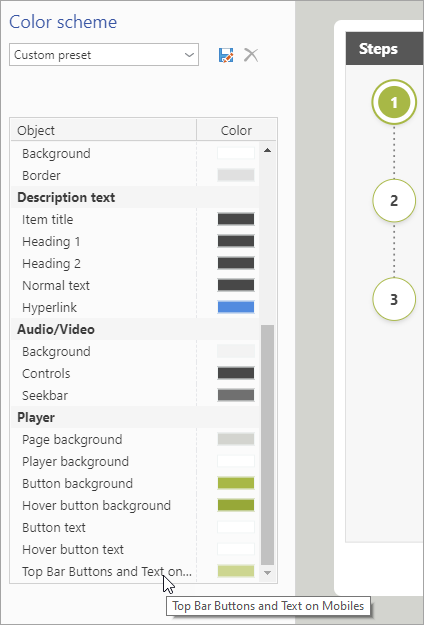Change the Button background color swatch
Image resolution: width=424 pixels, height=625 pixels.
[x=236, y=483]
